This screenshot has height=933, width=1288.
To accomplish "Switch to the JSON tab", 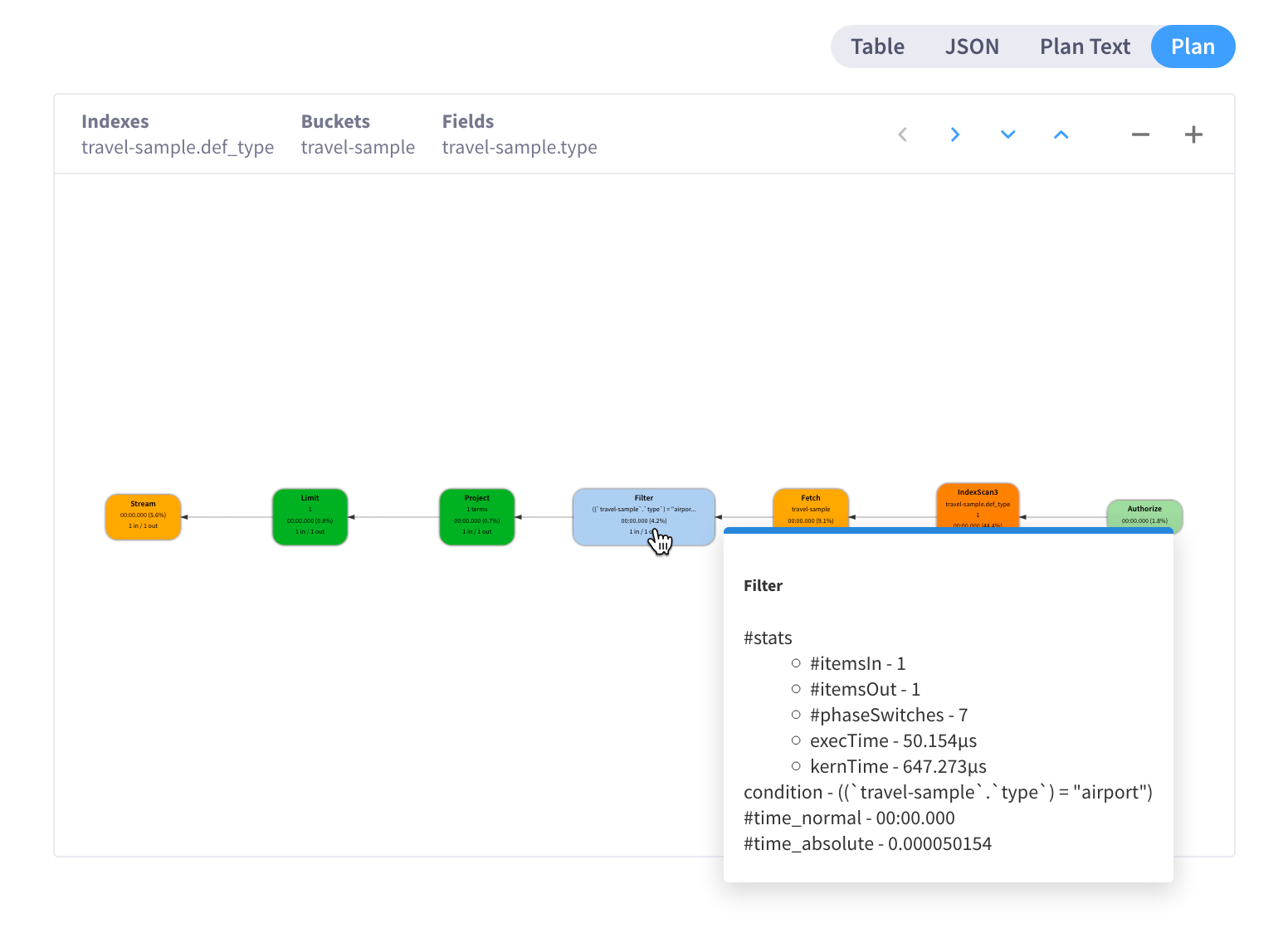I will (x=972, y=46).
